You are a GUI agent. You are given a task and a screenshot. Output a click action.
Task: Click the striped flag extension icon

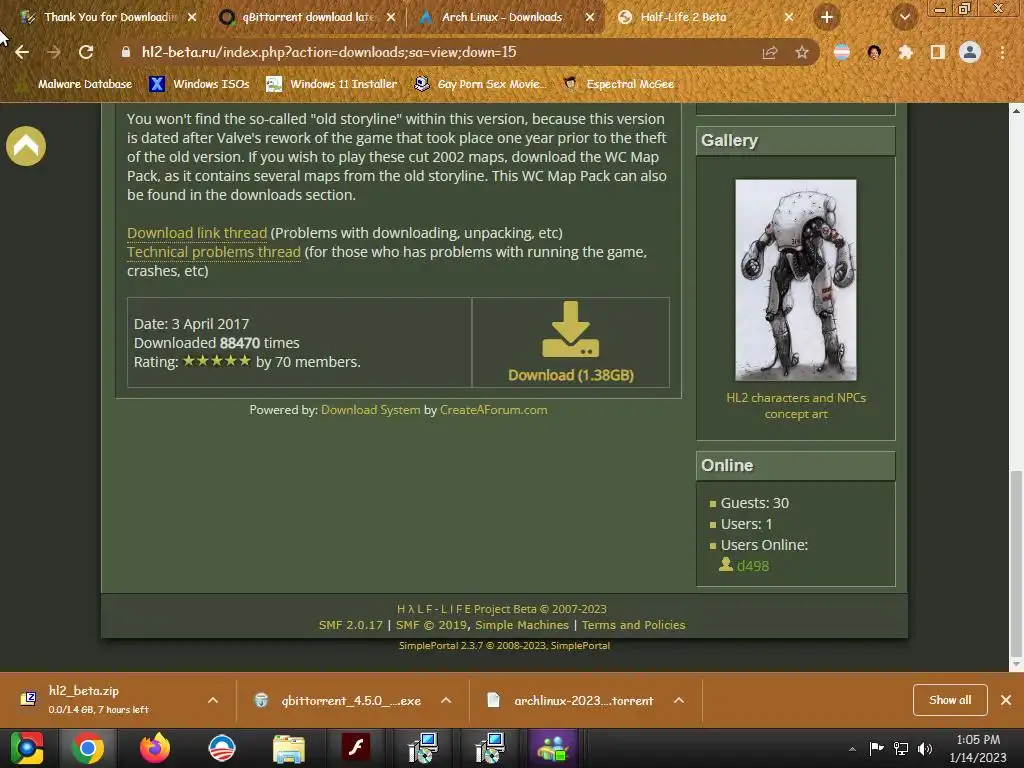tap(842, 52)
